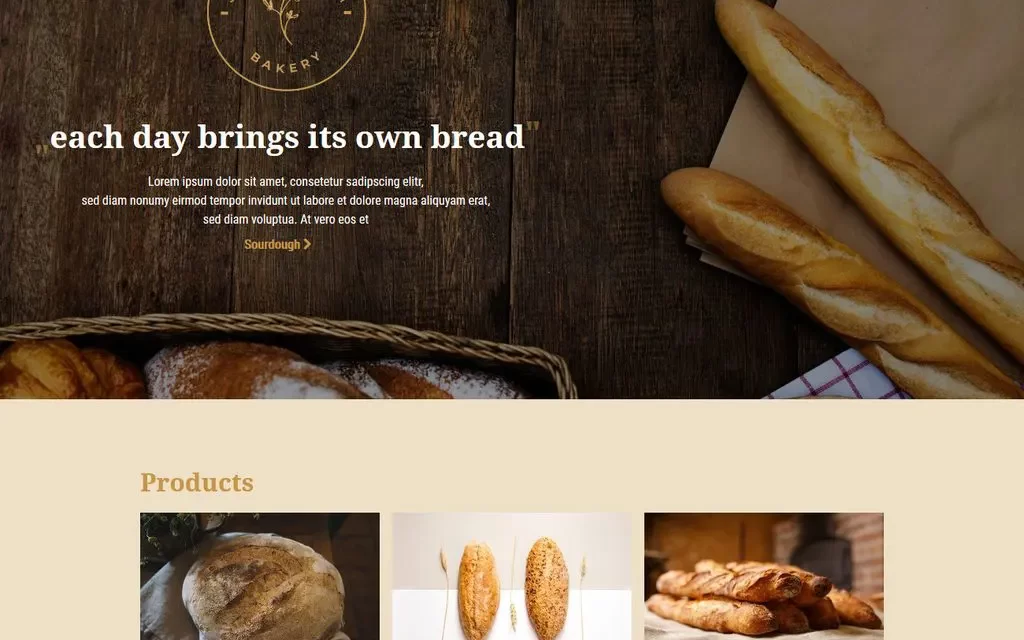This screenshot has width=1024, height=640.
Task: Click the wicker bread basket in hero image
Action: click(x=287, y=356)
